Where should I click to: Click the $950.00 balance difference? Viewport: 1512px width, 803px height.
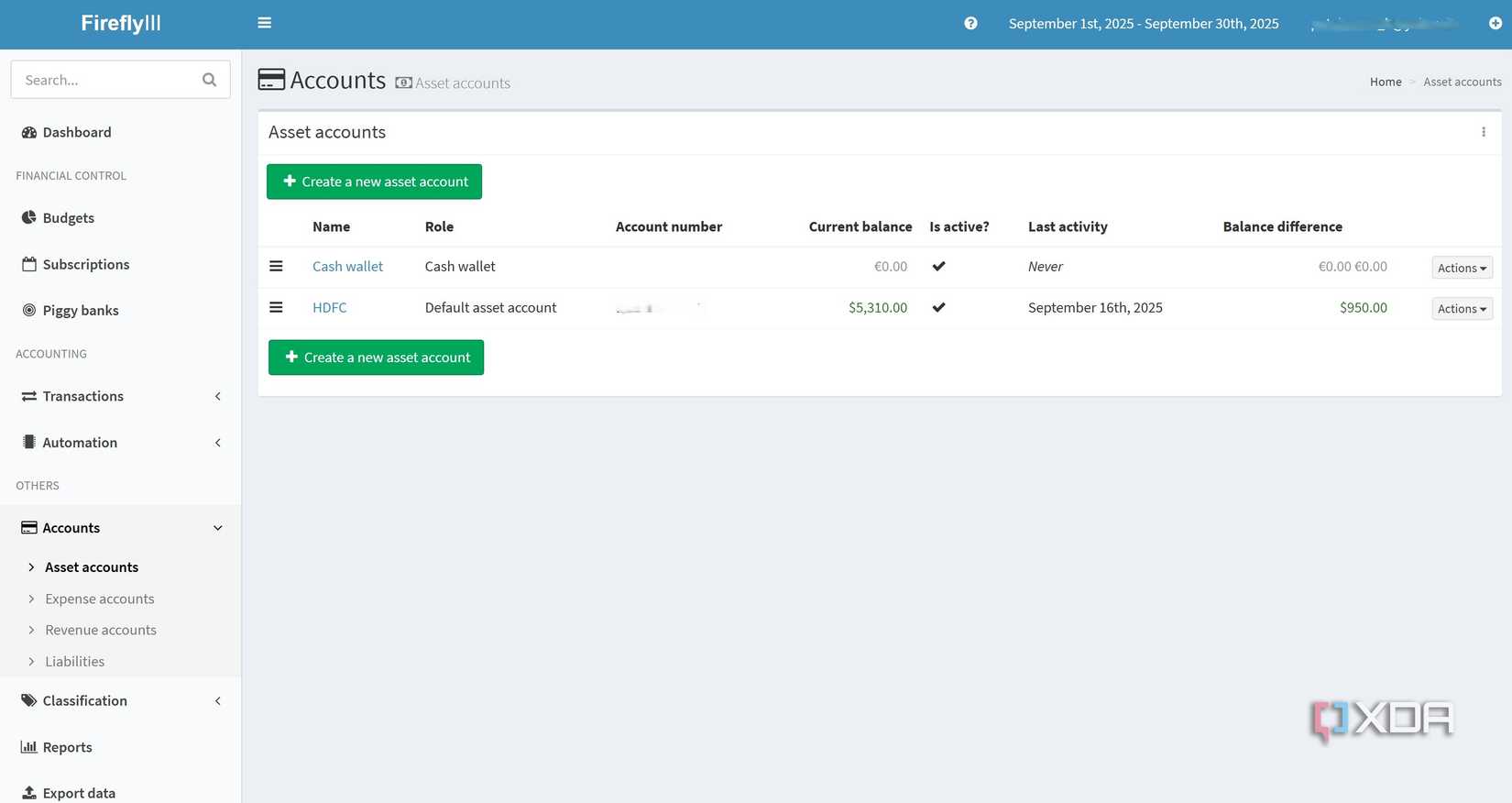[1364, 308]
